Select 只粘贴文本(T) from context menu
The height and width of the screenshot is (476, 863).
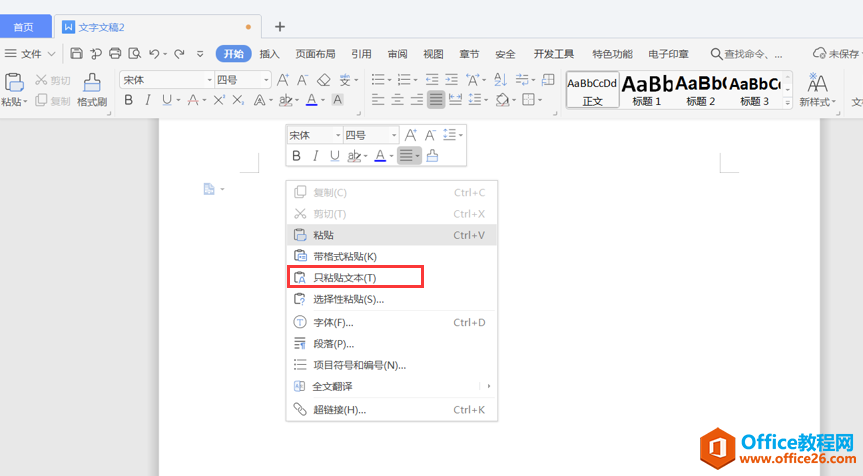pos(345,277)
